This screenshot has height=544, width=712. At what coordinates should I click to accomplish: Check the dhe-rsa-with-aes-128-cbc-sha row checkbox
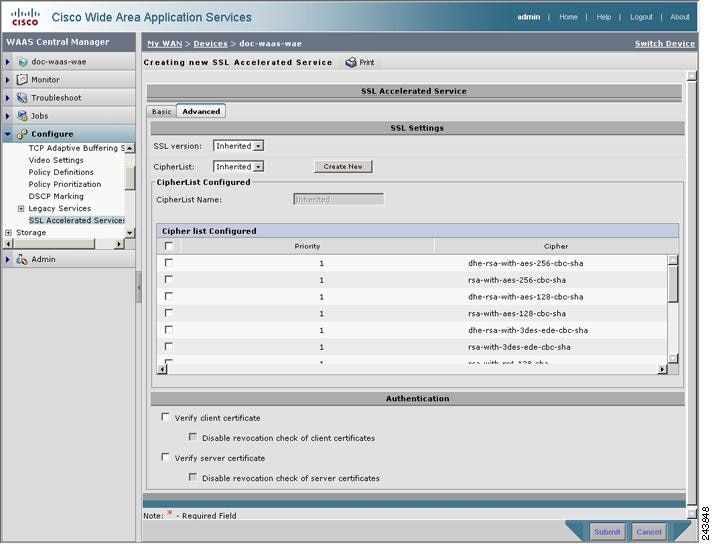[168, 296]
